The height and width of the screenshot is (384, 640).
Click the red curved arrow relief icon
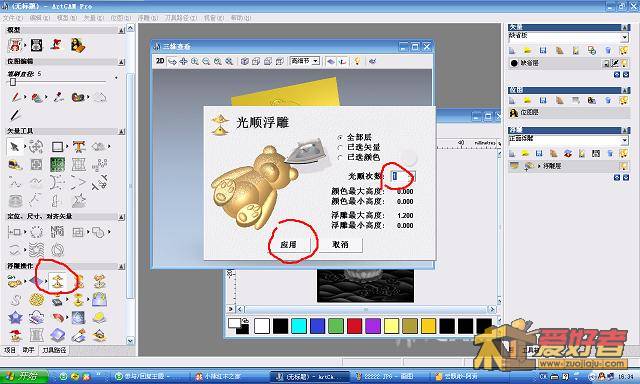[x=58, y=317]
